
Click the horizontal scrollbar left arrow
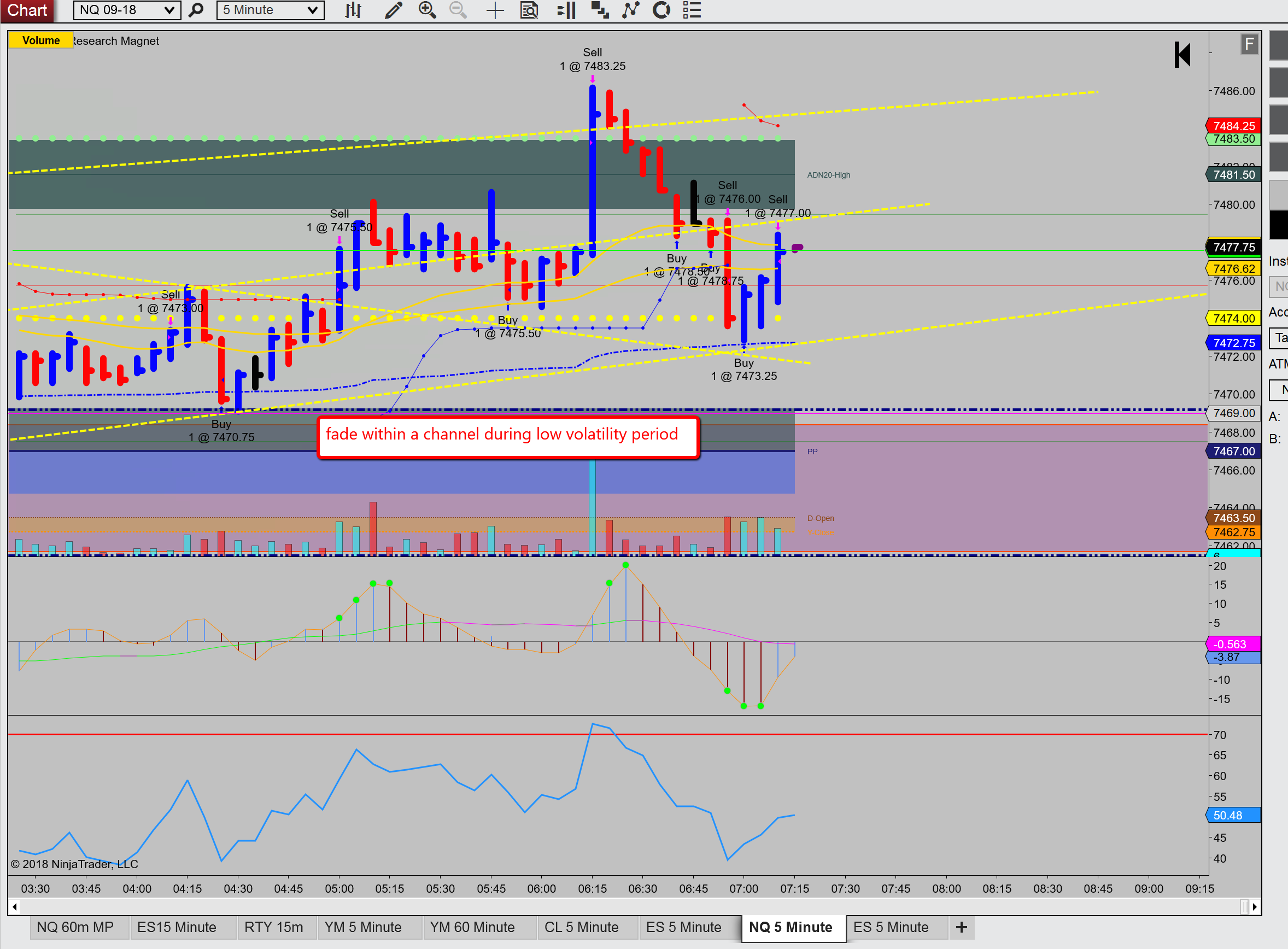pyautogui.click(x=14, y=907)
